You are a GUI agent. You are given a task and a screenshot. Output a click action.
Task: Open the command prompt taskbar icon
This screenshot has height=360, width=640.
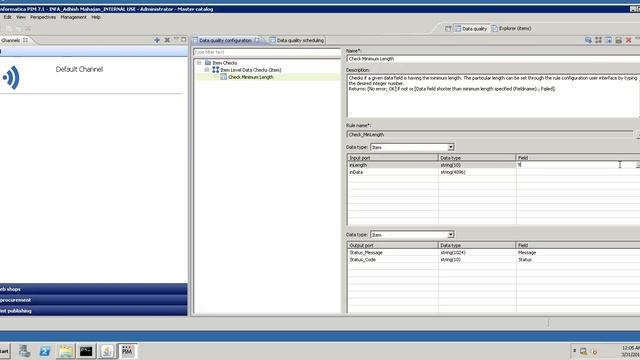tap(86, 351)
